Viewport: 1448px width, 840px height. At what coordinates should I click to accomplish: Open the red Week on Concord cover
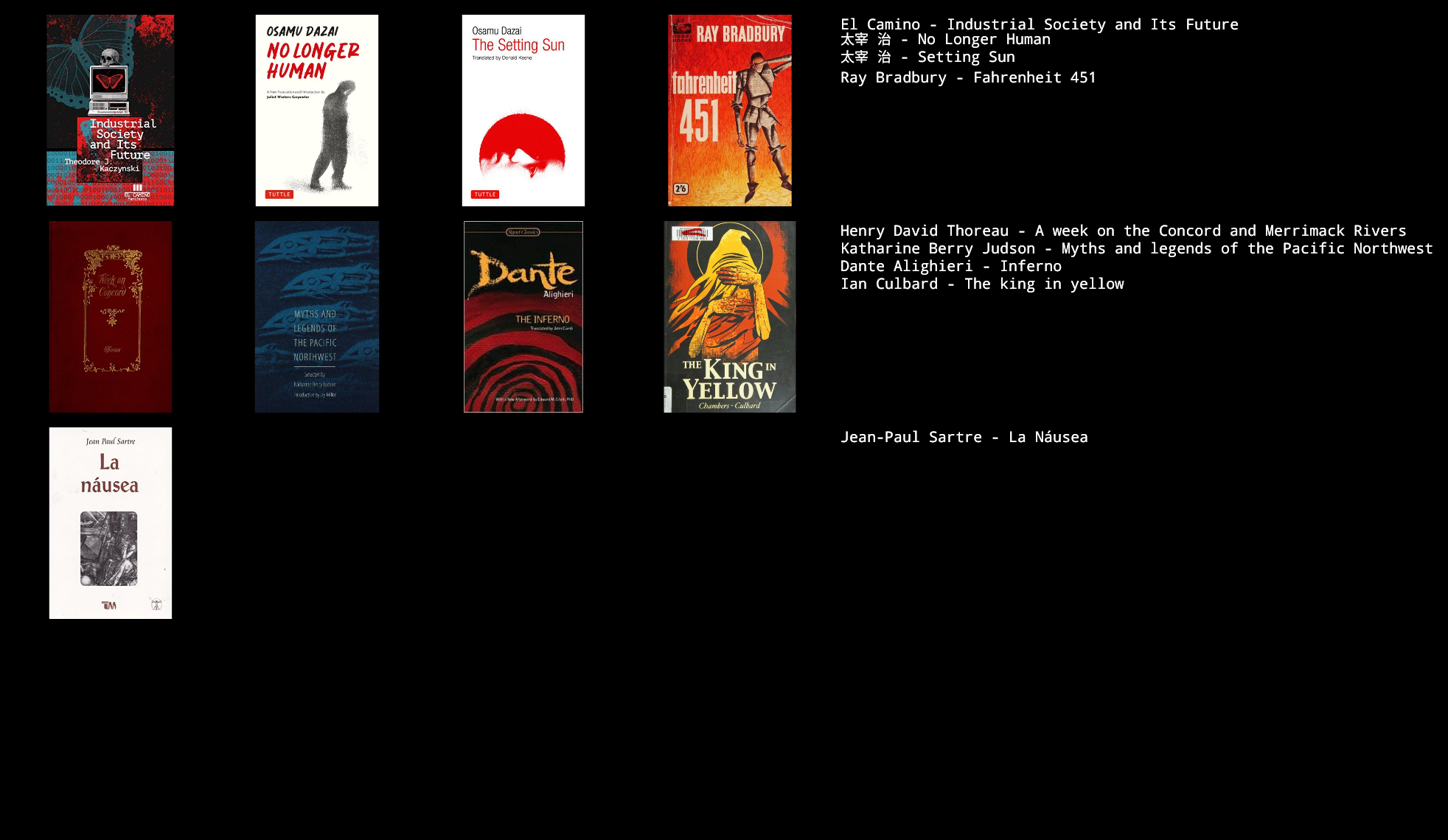pyautogui.click(x=111, y=316)
